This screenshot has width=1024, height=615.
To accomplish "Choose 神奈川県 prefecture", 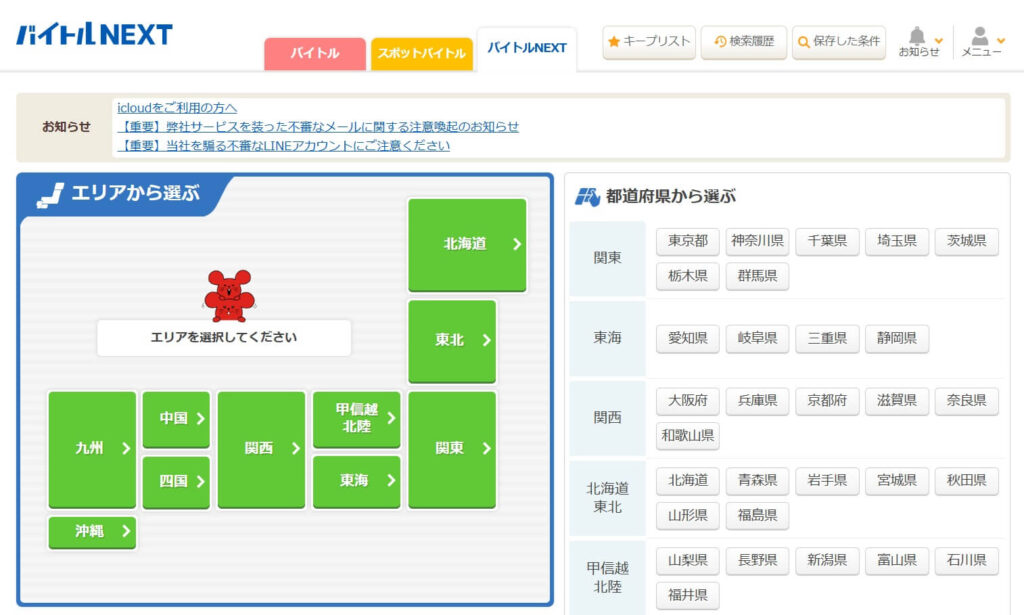I will click(x=758, y=242).
